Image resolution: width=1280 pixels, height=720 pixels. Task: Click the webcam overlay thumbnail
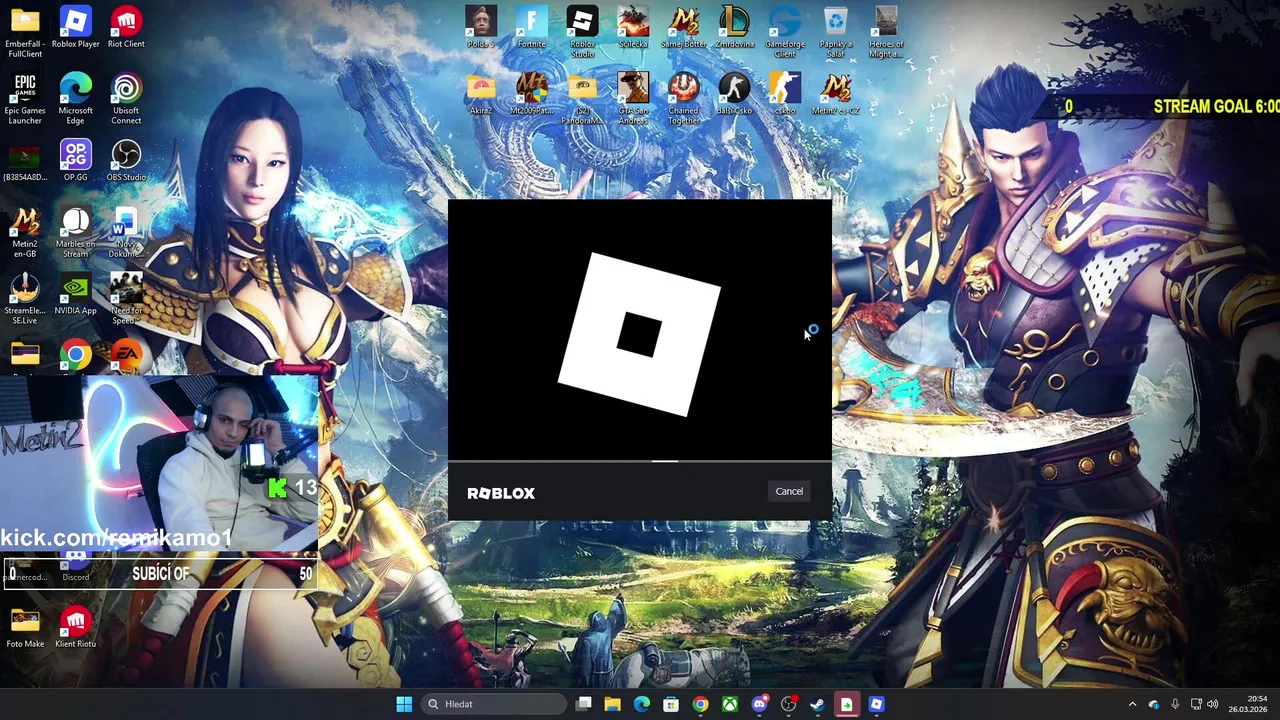(x=160, y=462)
